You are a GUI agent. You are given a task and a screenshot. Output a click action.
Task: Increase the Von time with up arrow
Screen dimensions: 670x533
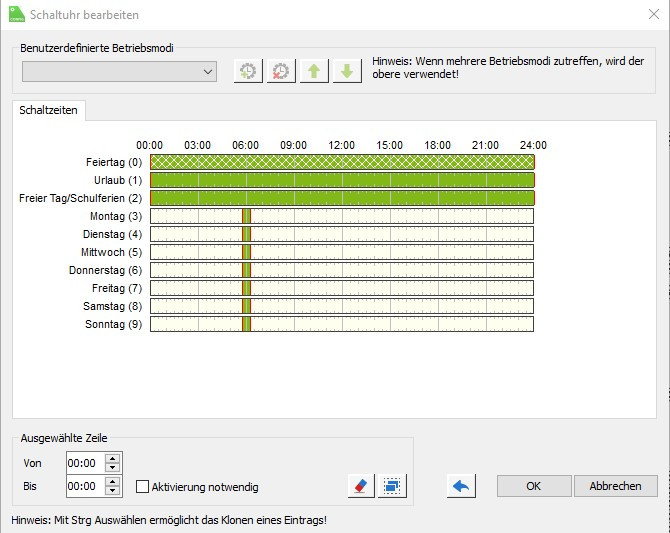[113, 459]
